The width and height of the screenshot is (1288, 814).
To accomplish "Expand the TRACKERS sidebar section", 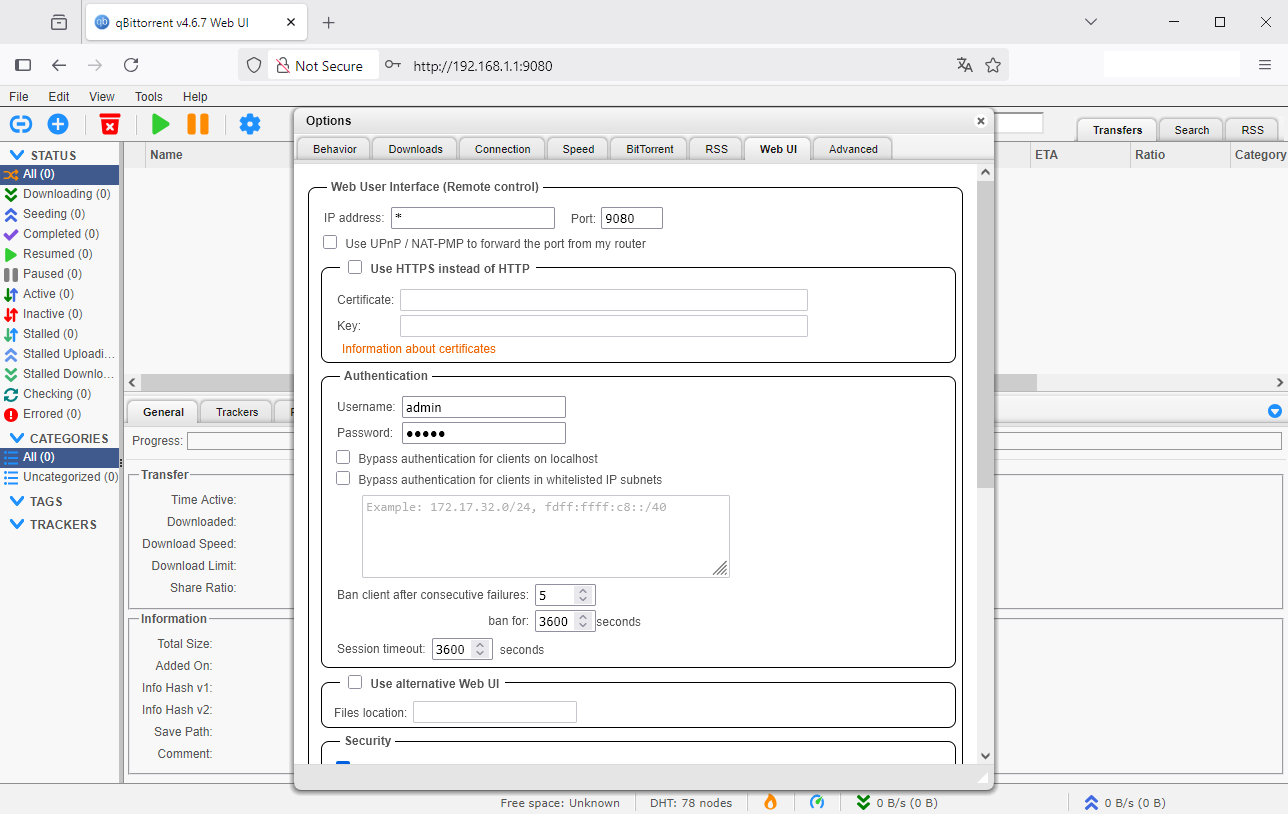I will pyautogui.click(x=17, y=524).
